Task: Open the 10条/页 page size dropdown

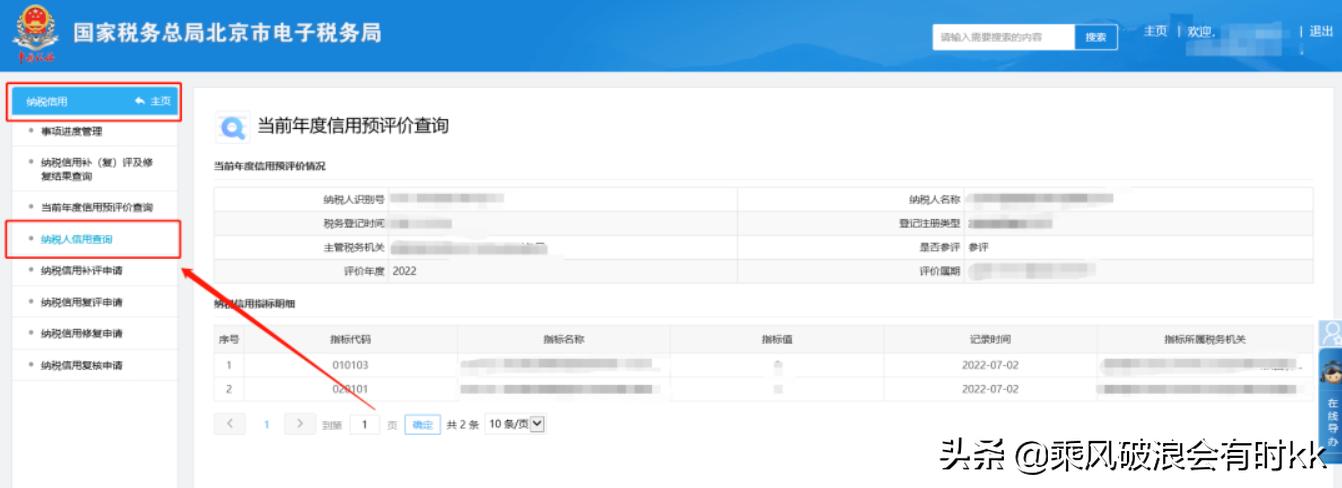Action: (514, 425)
